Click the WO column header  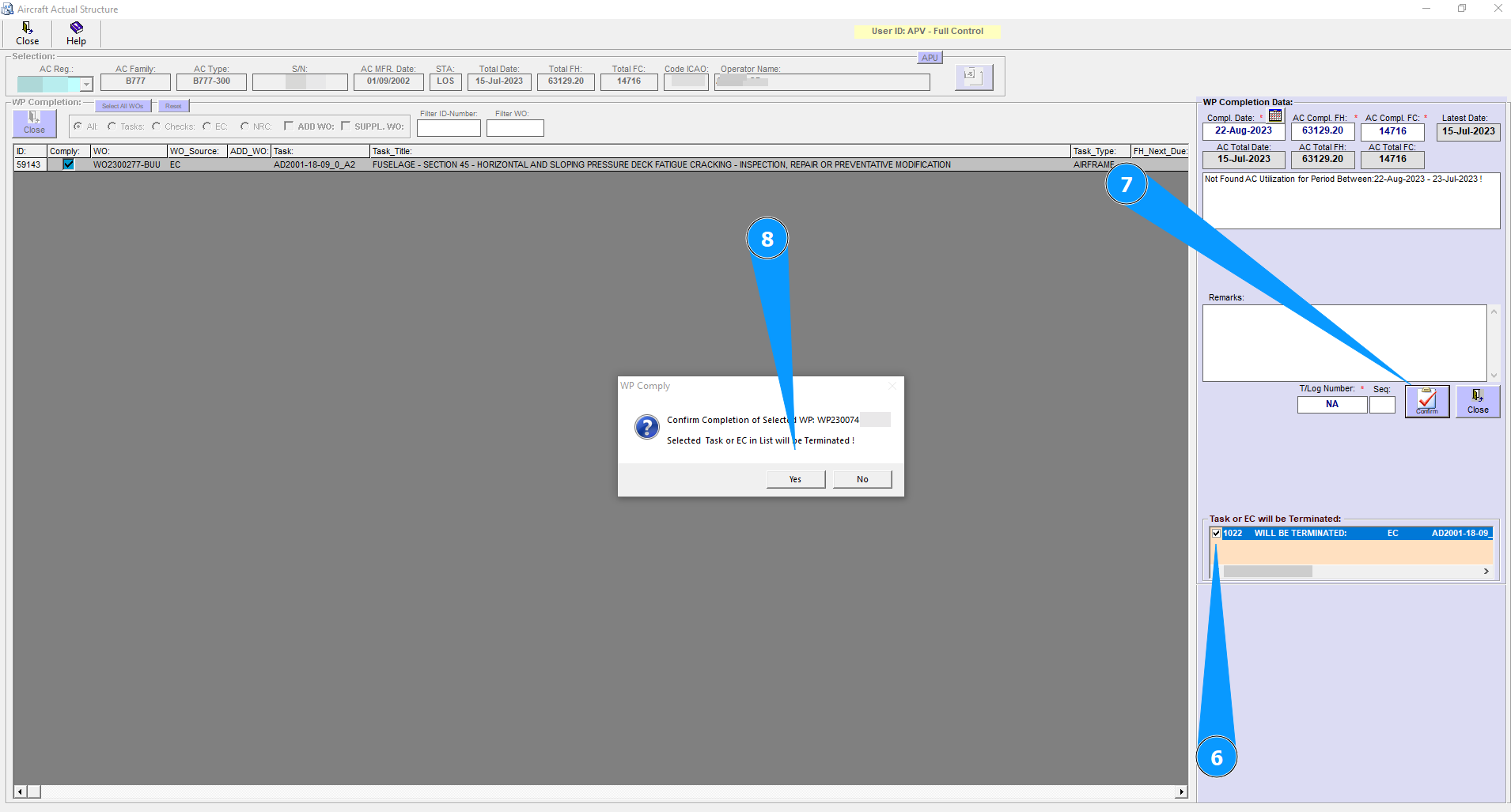tap(129, 151)
